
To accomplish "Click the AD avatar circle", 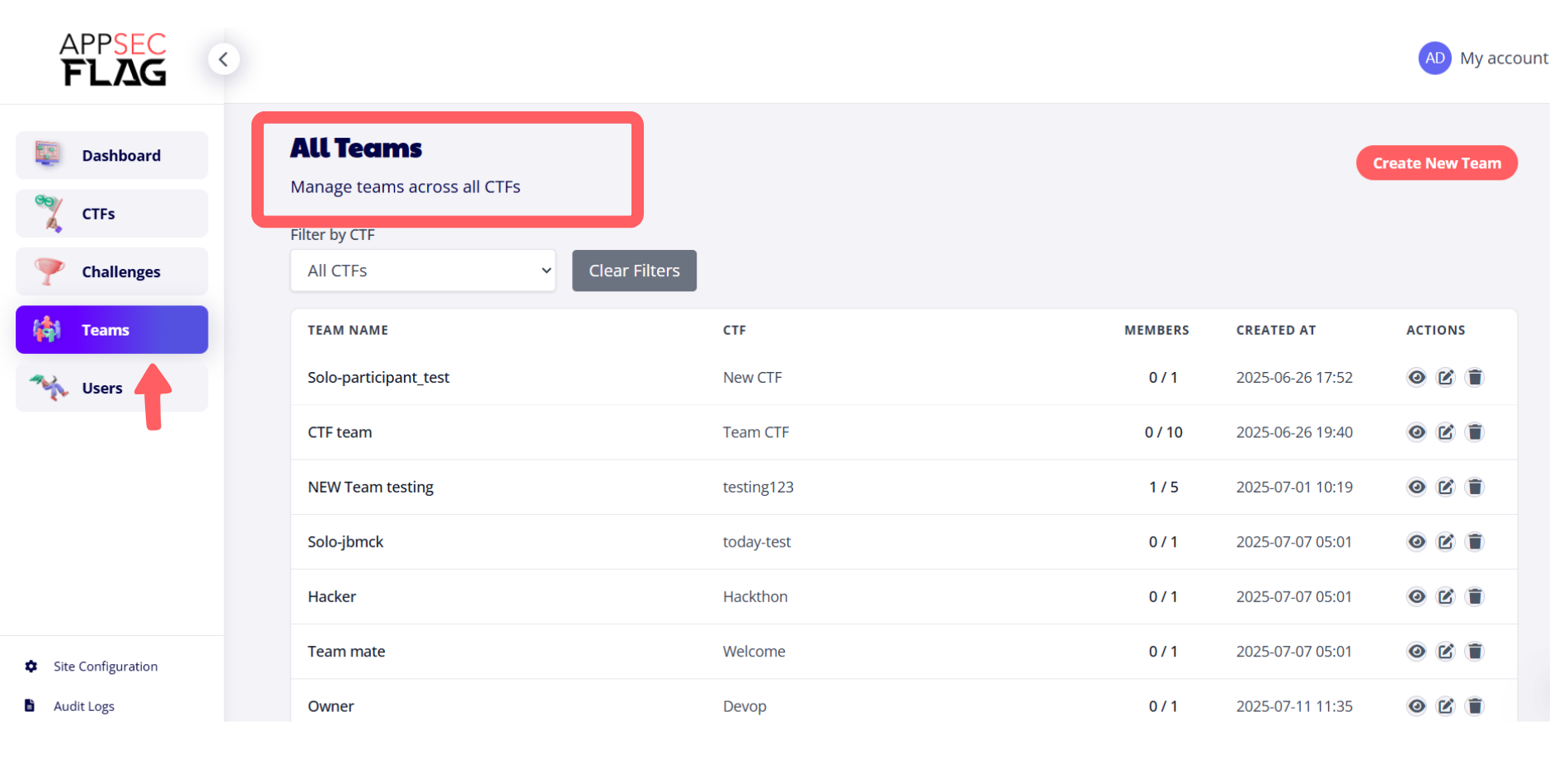I will click(x=1434, y=58).
